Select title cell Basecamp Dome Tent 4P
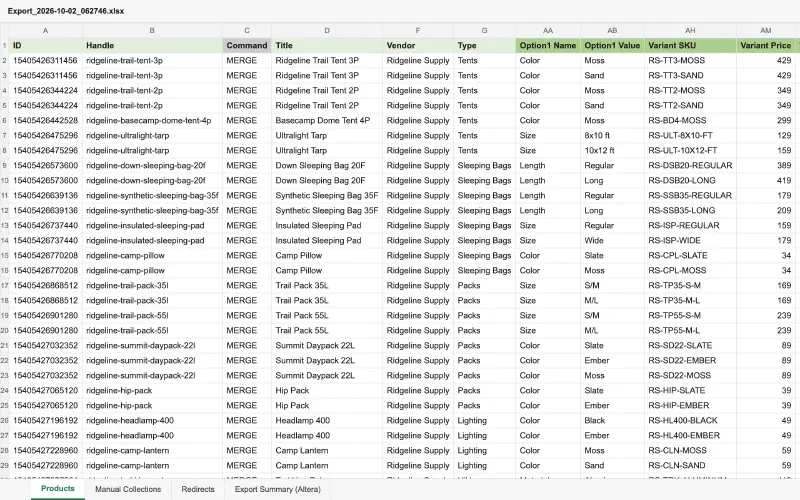This screenshot has width=800, height=500. tap(327, 120)
